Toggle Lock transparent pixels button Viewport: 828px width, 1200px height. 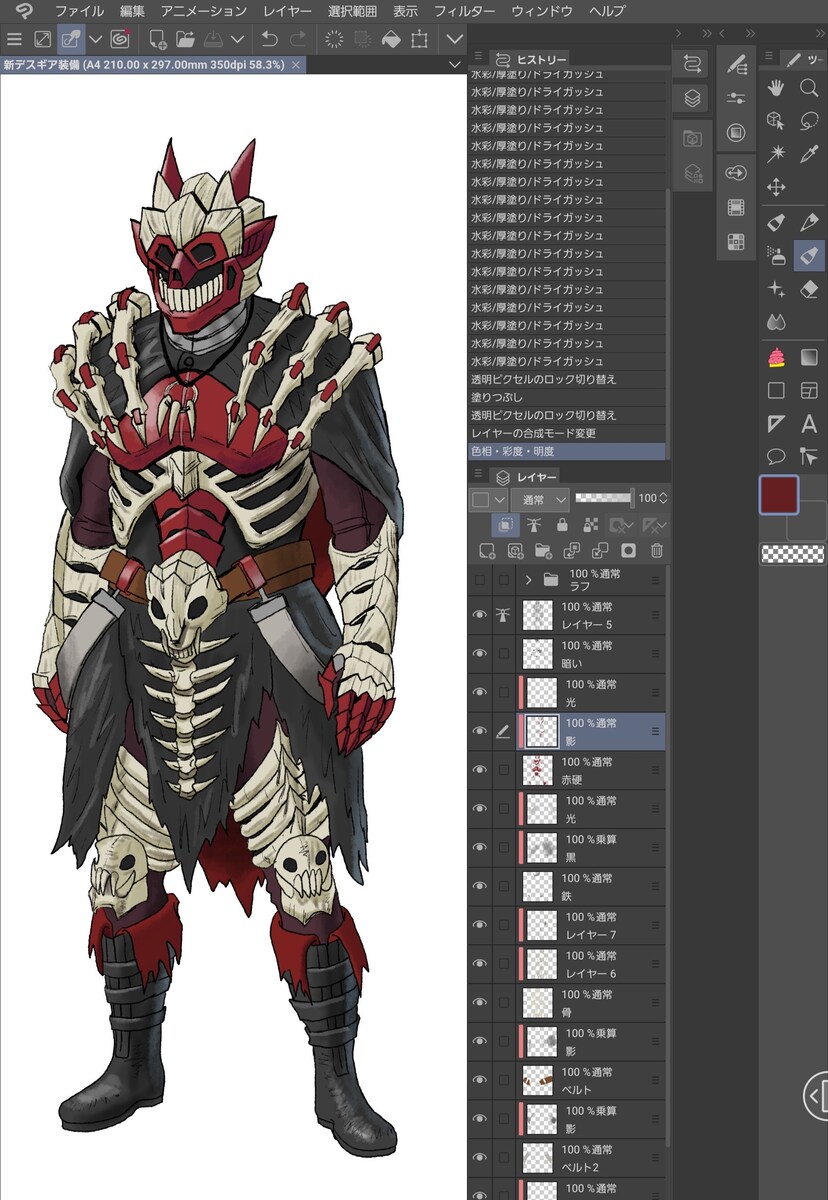[x=590, y=525]
